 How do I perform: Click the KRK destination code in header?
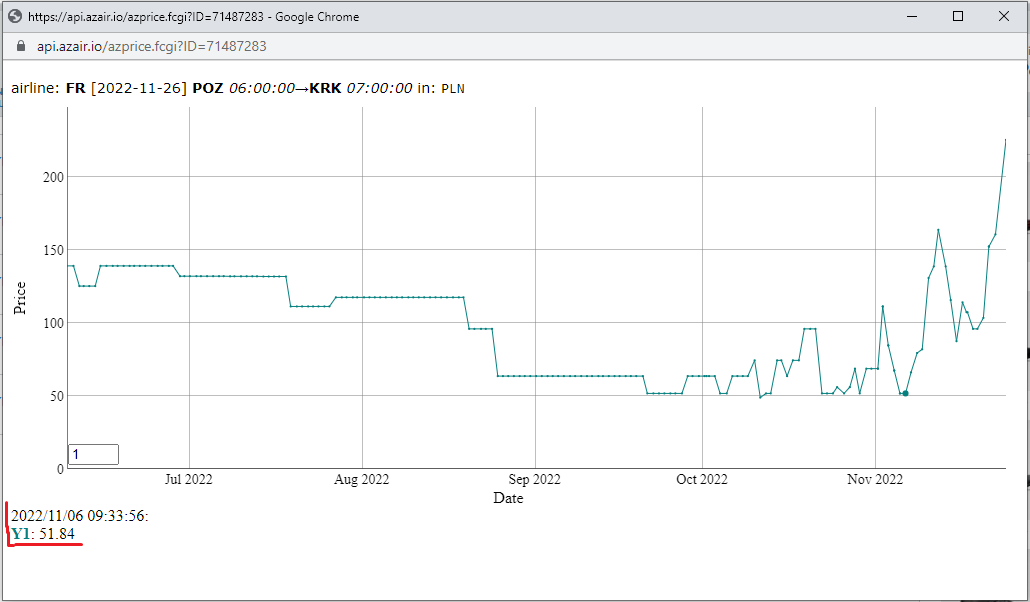click(325, 88)
